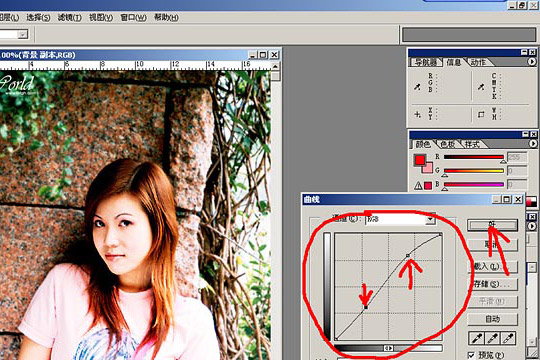This screenshot has height=360, width=540.
Task: Open the 窗口(W) menu
Action: (133, 18)
